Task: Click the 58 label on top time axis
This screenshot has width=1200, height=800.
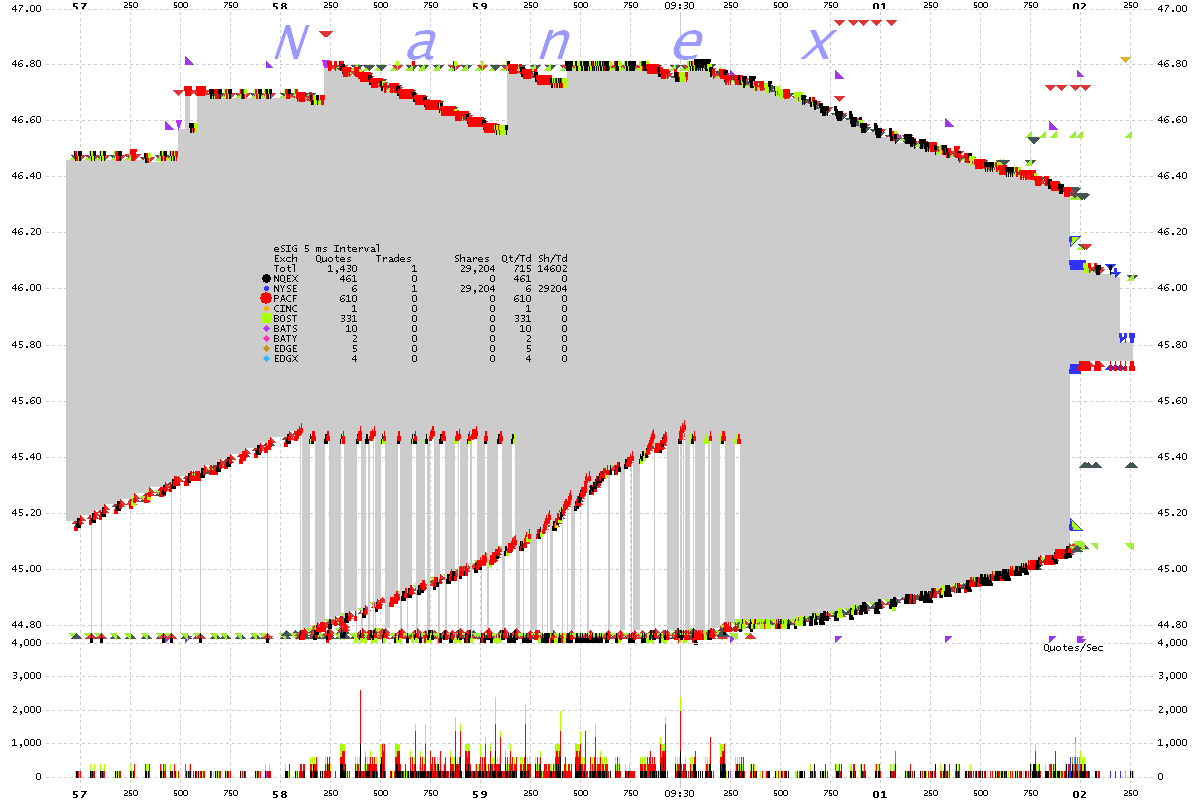Action: pos(280,5)
